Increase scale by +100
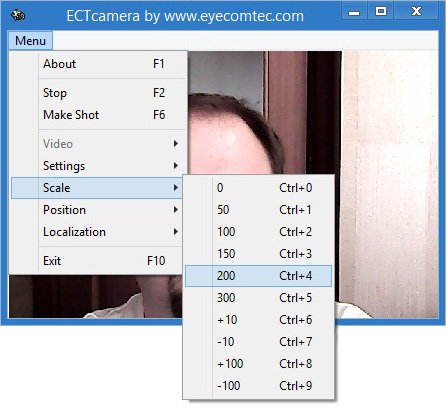The height and width of the screenshot is (407, 446). (x=258, y=364)
